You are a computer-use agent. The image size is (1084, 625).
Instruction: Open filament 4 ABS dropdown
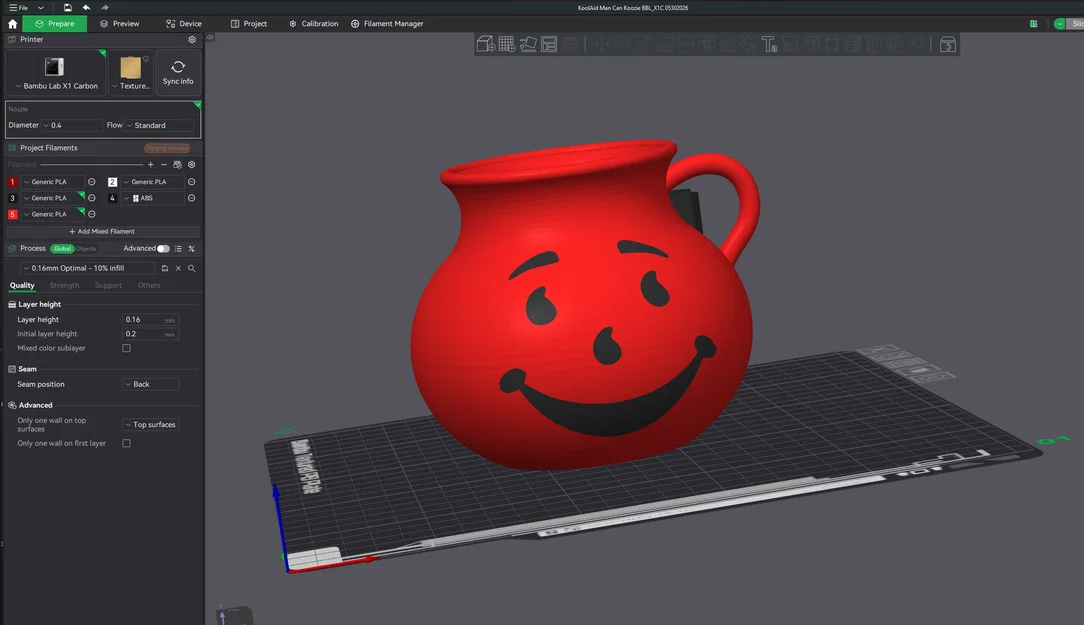(x=153, y=198)
